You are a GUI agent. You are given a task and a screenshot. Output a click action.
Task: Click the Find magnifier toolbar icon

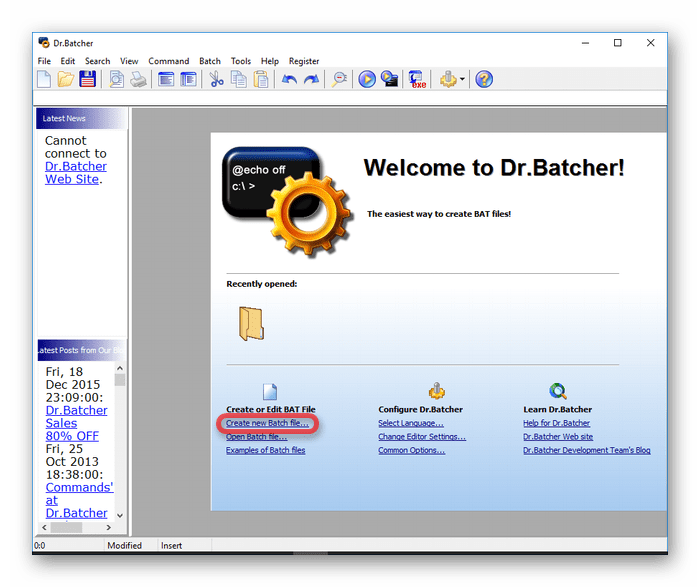tap(339, 79)
